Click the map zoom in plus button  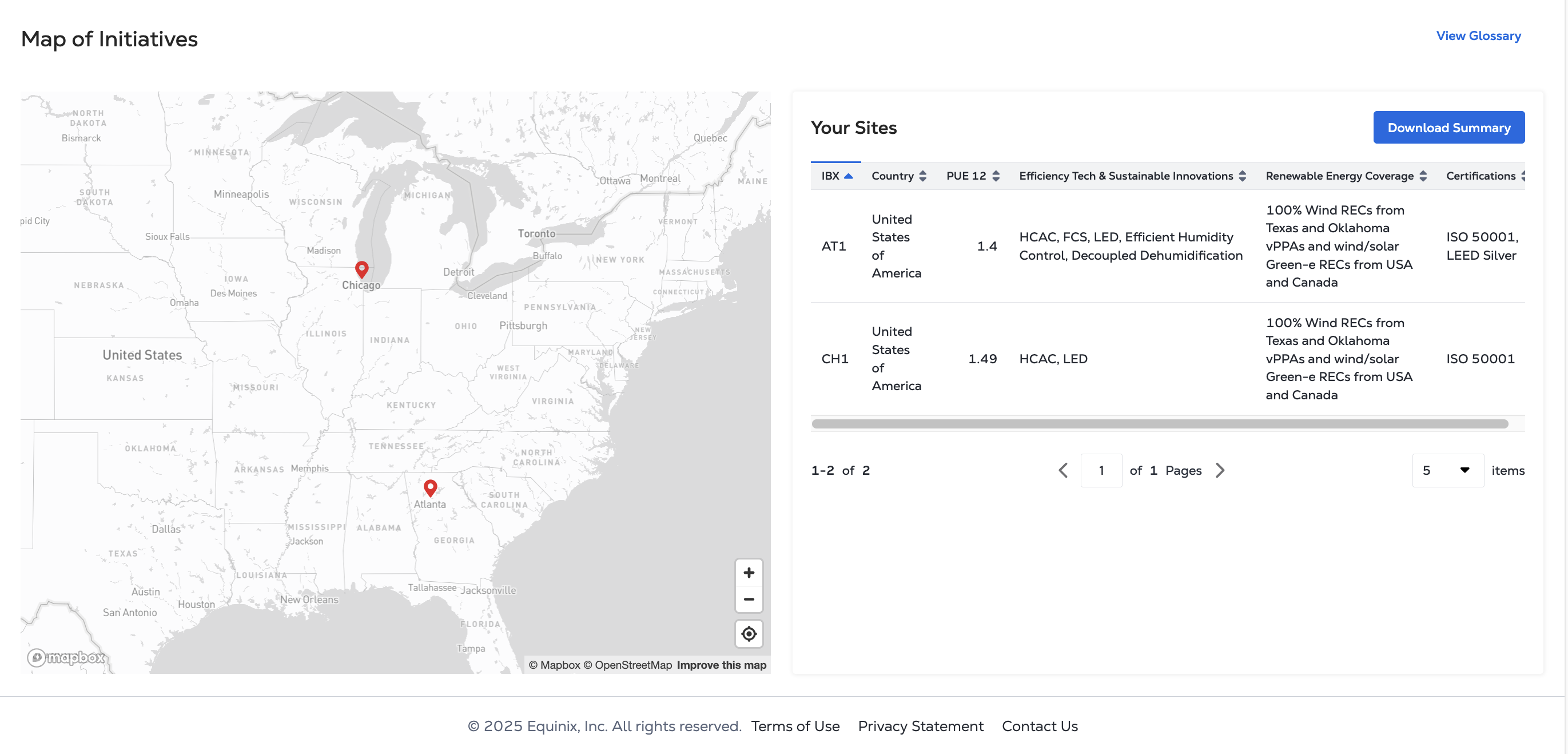tap(749, 573)
